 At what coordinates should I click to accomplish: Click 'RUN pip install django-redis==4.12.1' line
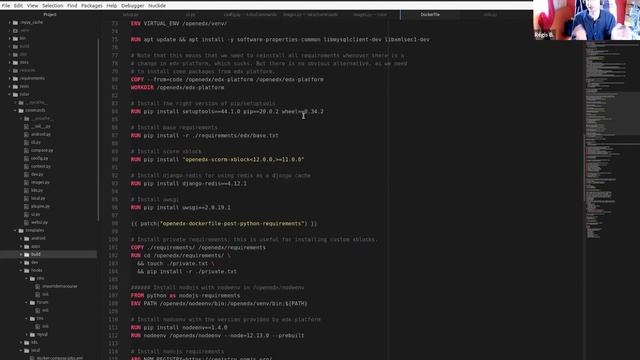(x=189, y=184)
